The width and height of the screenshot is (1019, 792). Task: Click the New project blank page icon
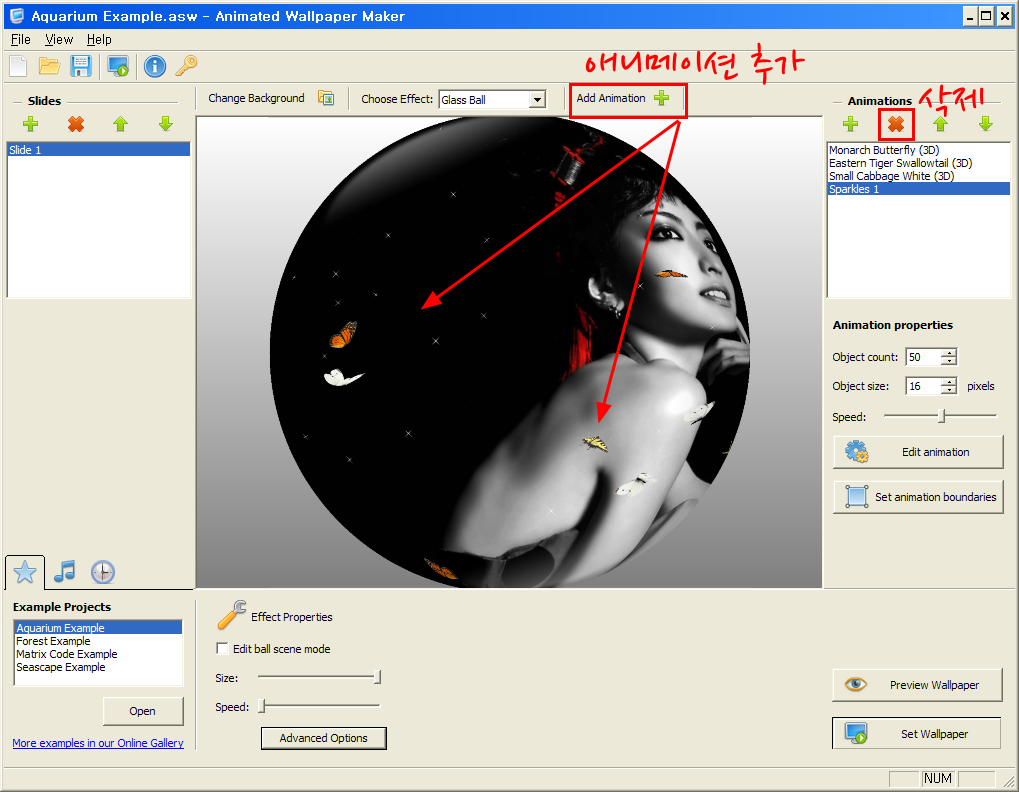tap(18, 66)
